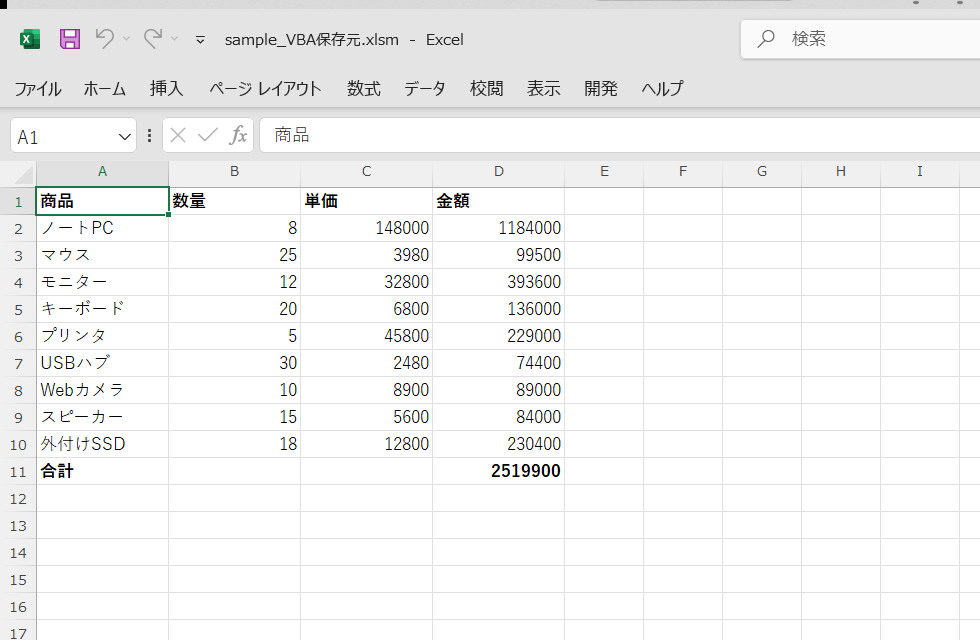
Task: Open the redo history dropdown arrow
Action: click(x=174, y=39)
